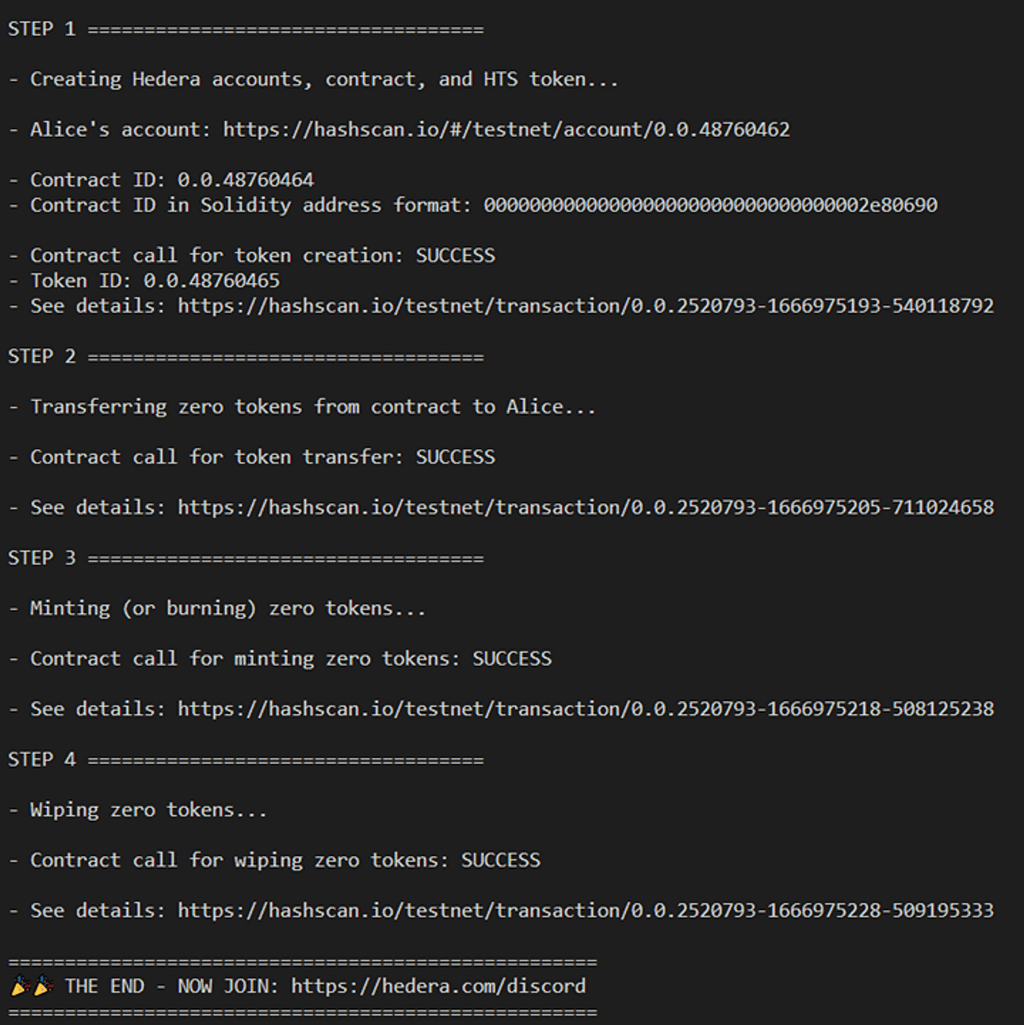Click the STEP 1 heading

click(42, 29)
